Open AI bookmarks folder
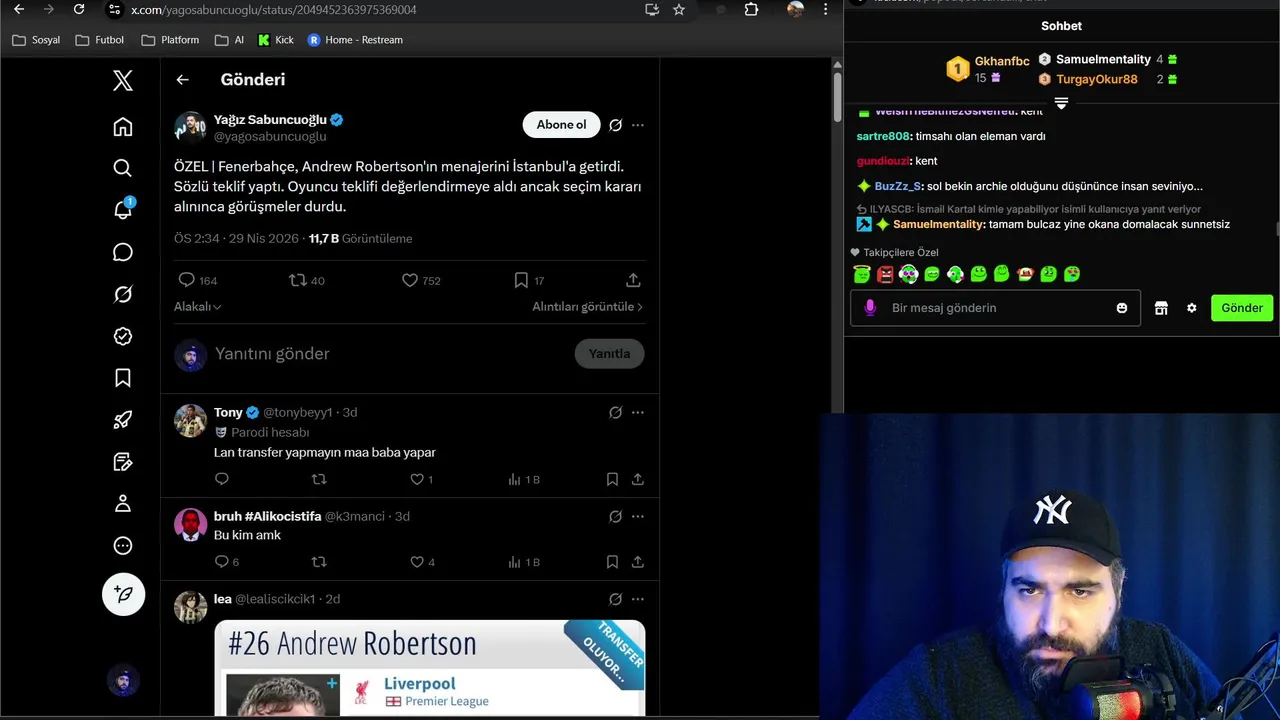1280x720 pixels. click(x=229, y=40)
